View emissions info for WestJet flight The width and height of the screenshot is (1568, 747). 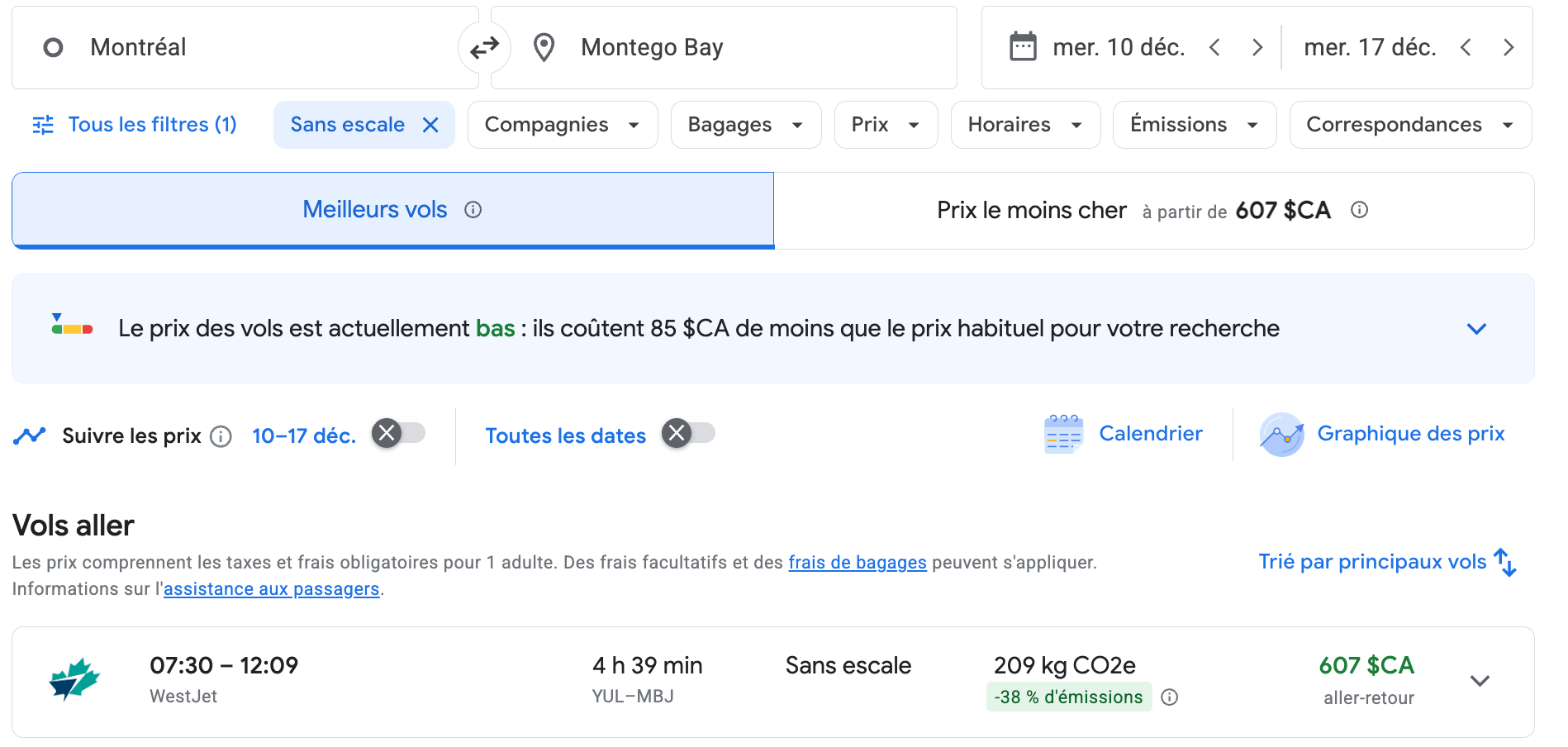[x=1169, y=697]
